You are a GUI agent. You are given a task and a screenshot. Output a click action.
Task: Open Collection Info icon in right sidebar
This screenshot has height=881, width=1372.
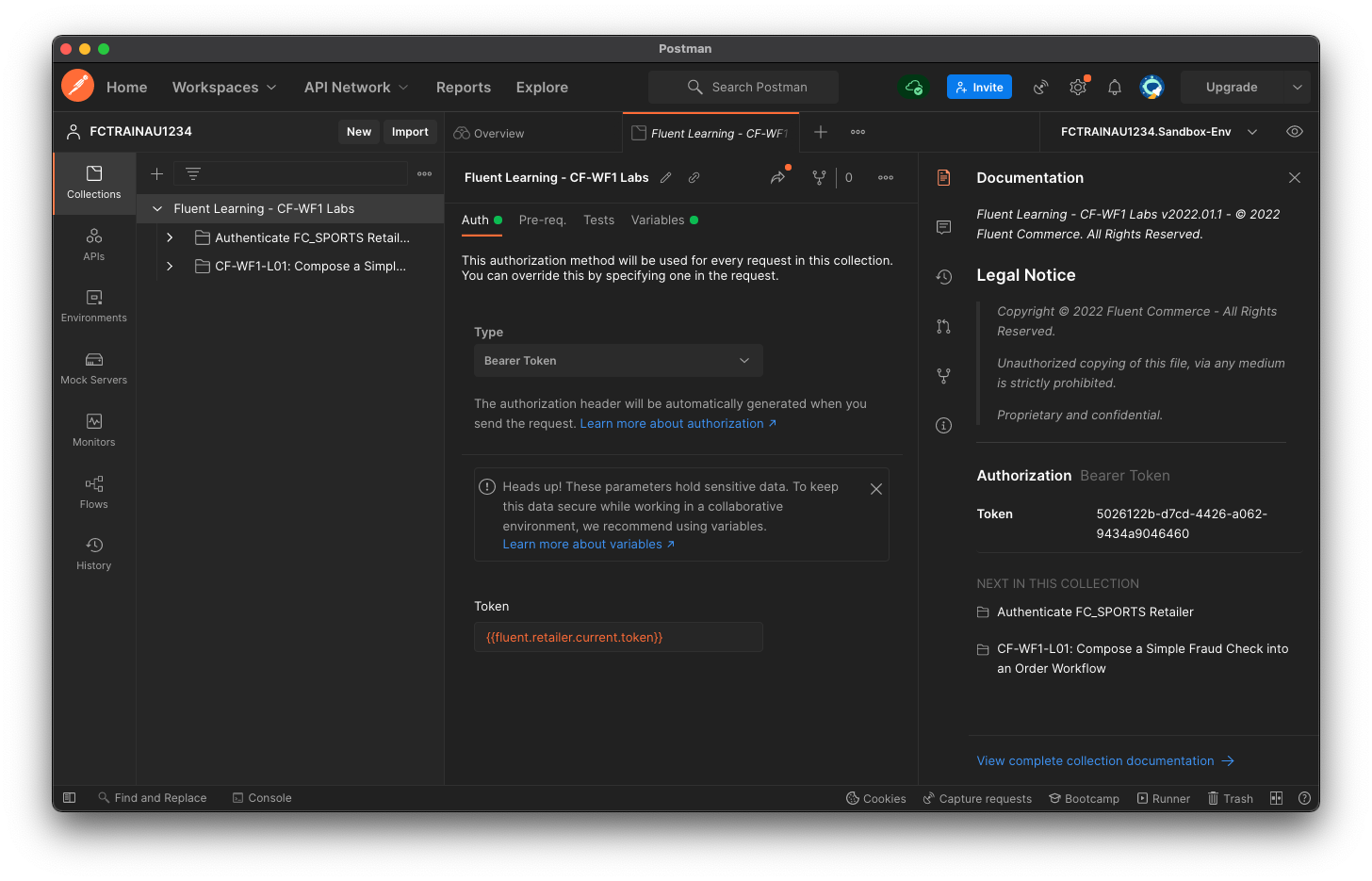pyautogui.click(x=943, y=425)
